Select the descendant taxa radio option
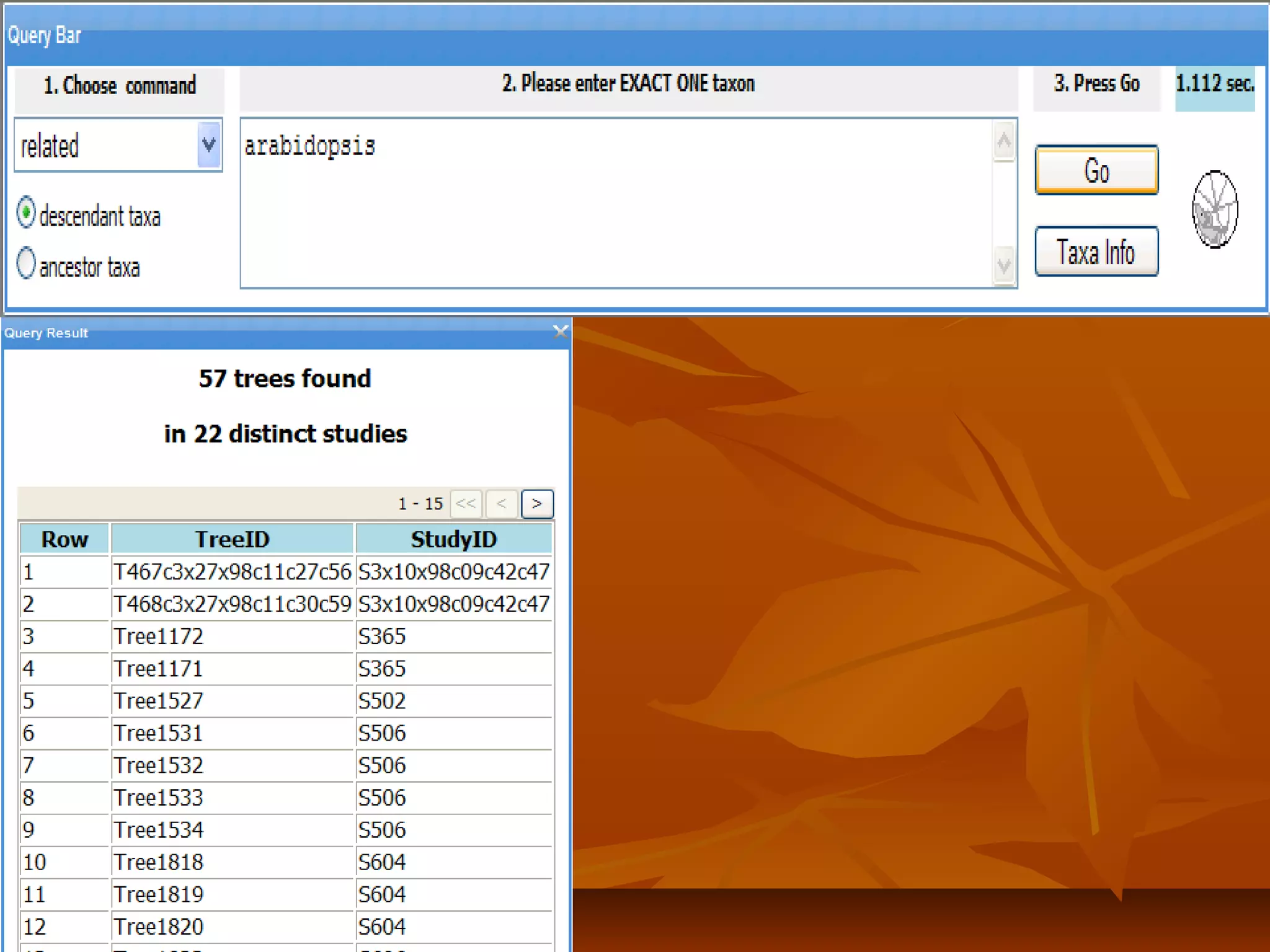This screenshot has height=952, width=1270. click(26, 213)
